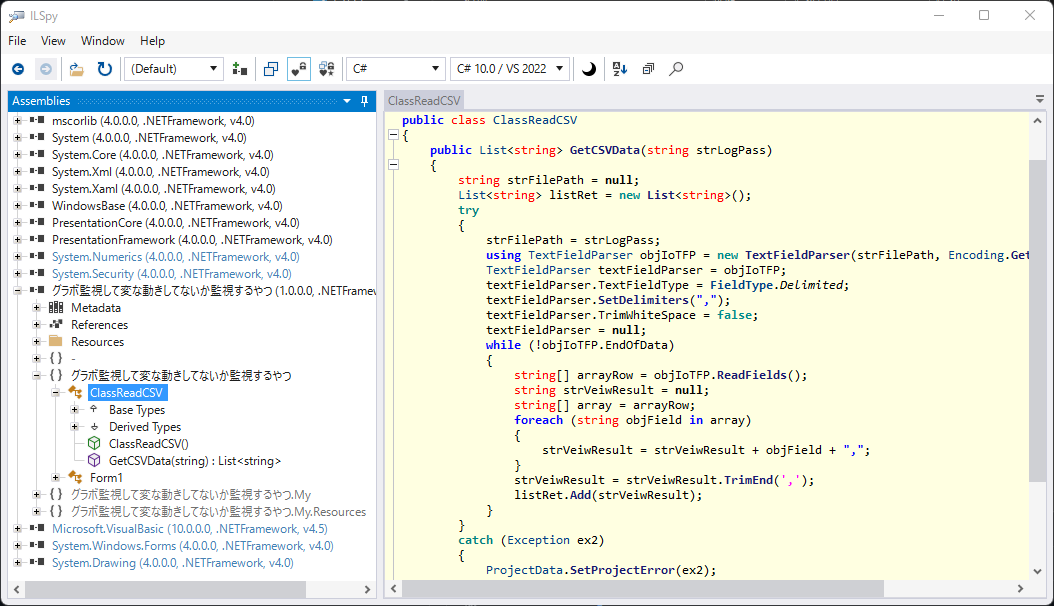Toggle Show internal types and members
Image resolution: width=1054 pixels, height=606 pixels.
click(x=299, y=69)
